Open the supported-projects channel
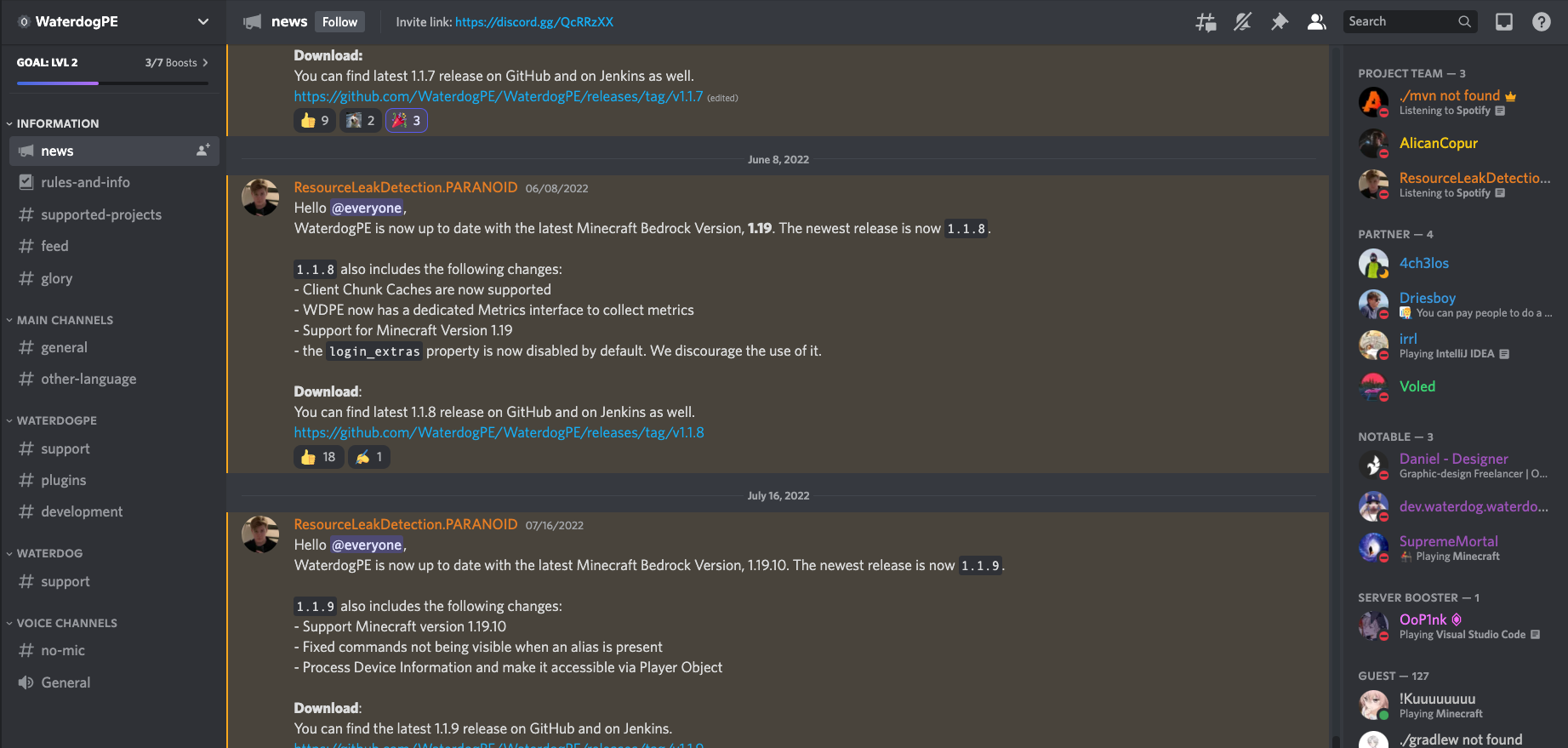The height and width of the screenshot is (748, 1568). click(100, 214)
